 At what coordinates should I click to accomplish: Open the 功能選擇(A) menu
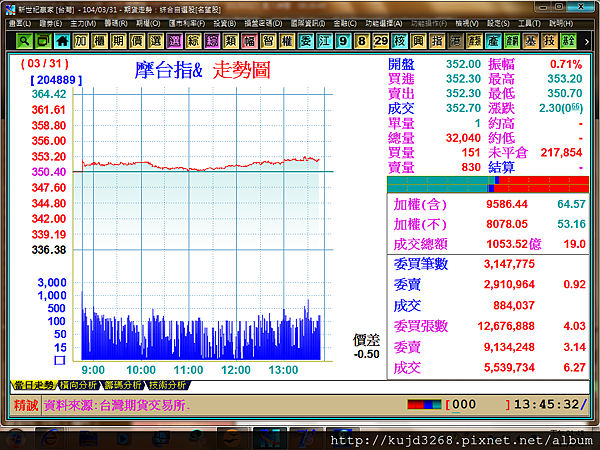pos(383,24)
